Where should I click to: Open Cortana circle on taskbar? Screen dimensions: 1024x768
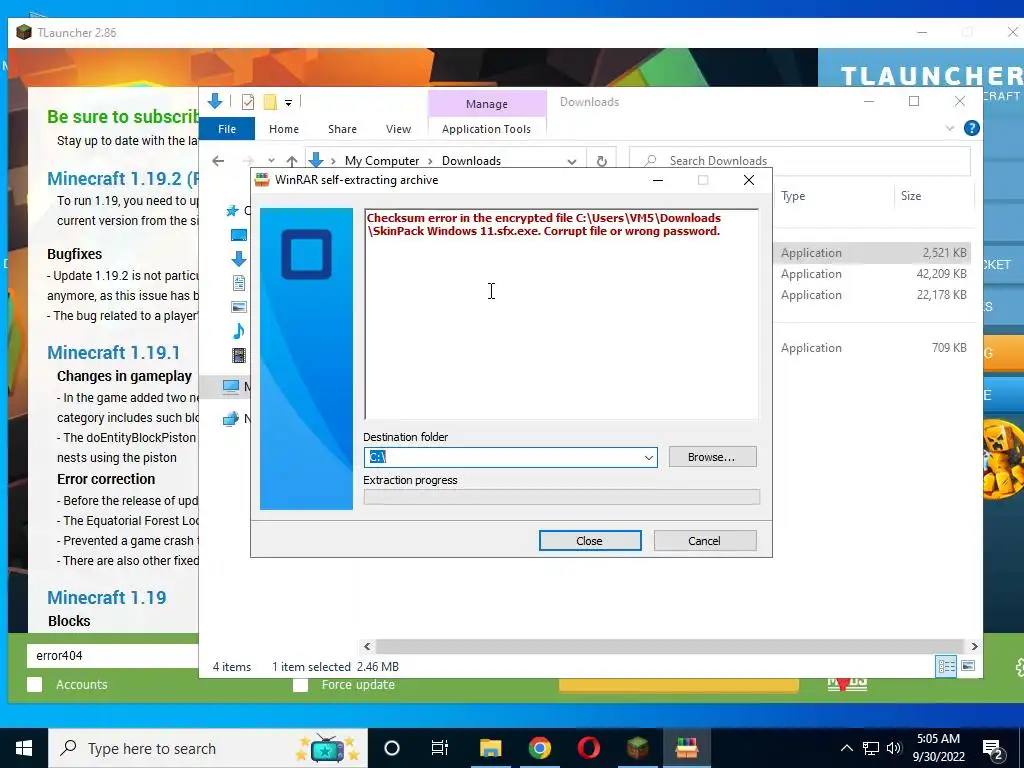click(392, 748)
